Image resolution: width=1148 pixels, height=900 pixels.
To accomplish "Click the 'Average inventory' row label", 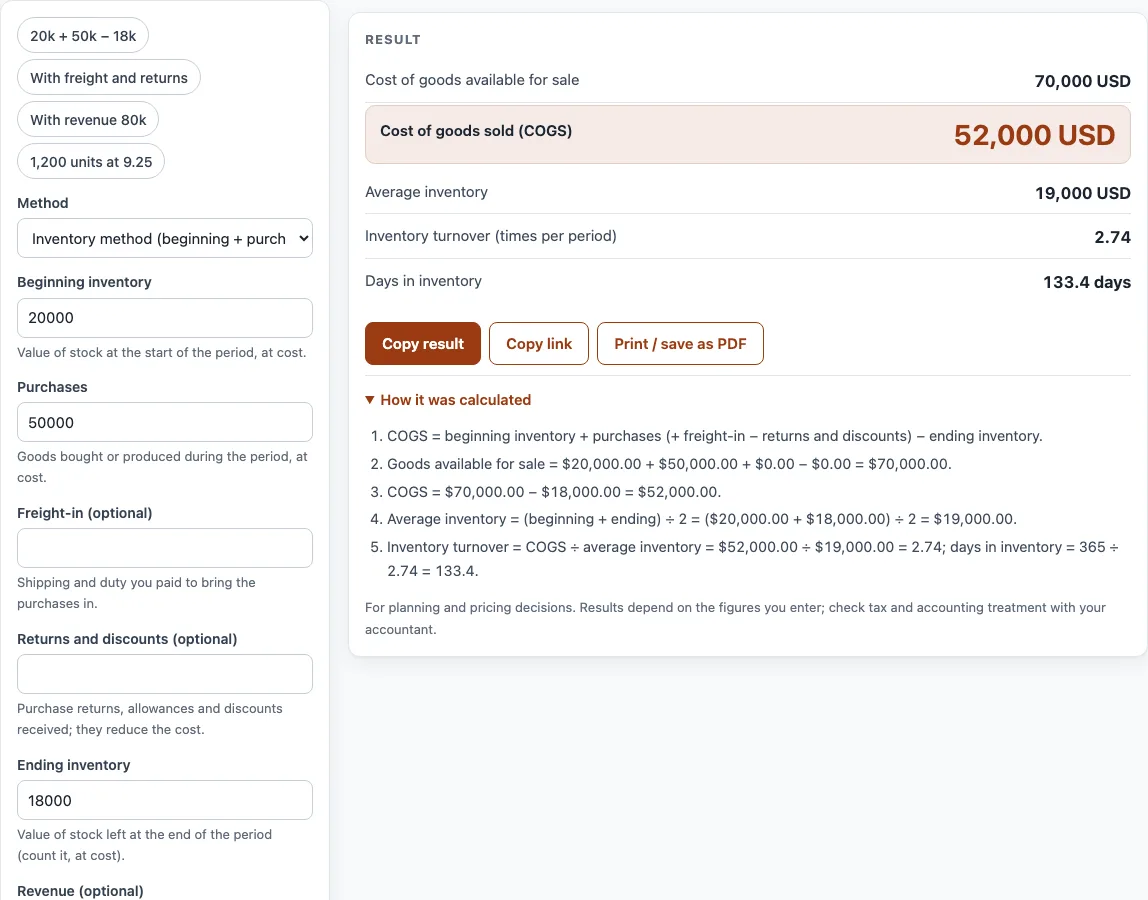I will pyautogui.click(x=426, y=192).
